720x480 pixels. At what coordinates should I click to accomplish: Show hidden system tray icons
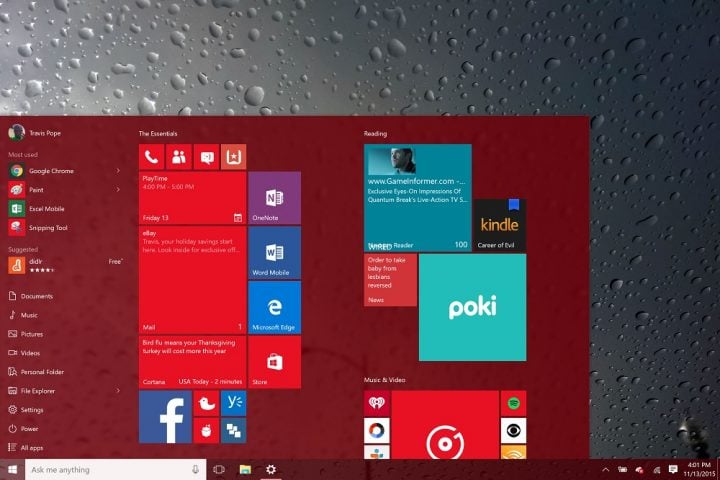tap(606, 469)
